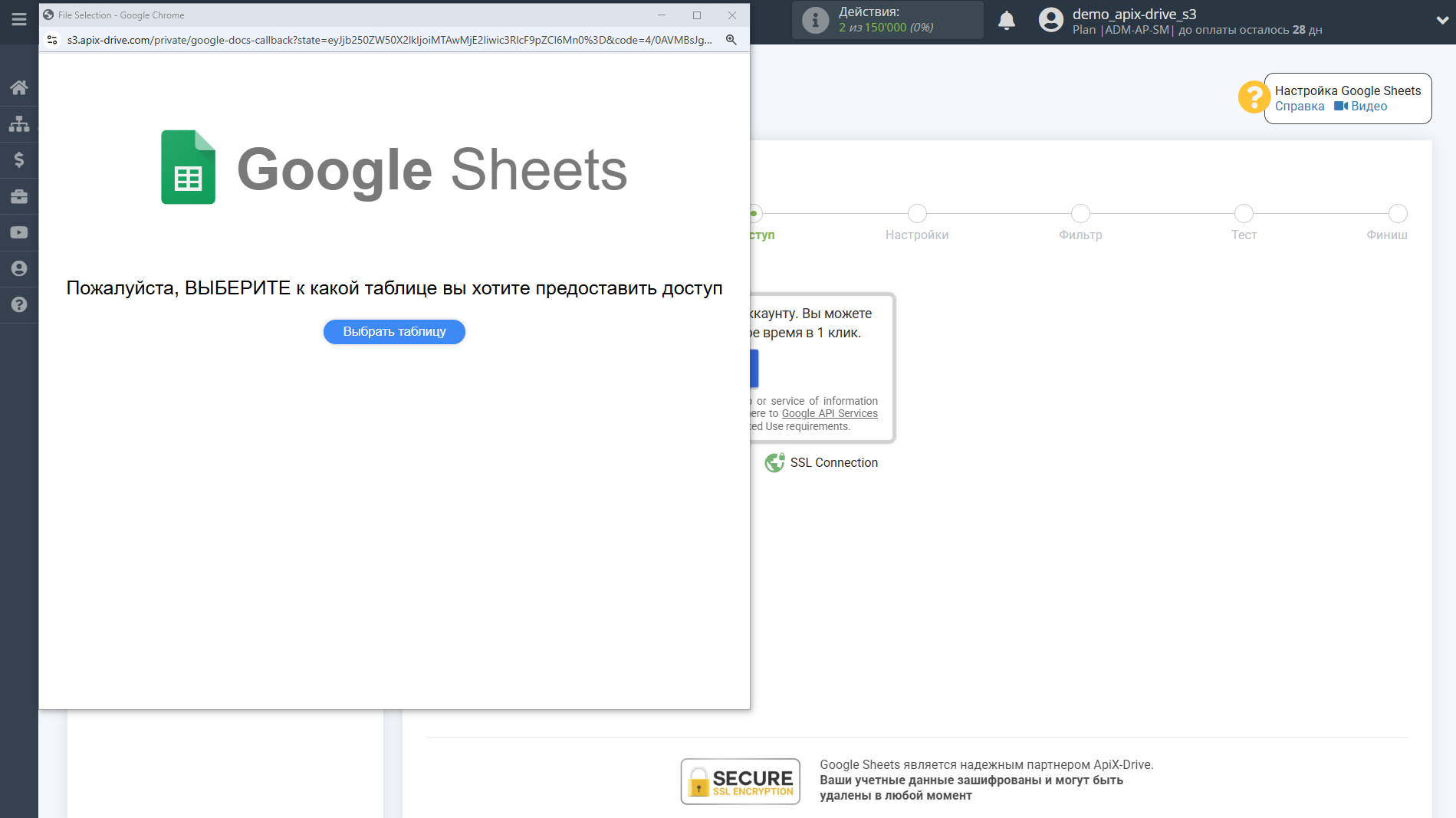1456x818 pixels.
Task: Maximize the File Selection popup window
Action: click(697, 15)
